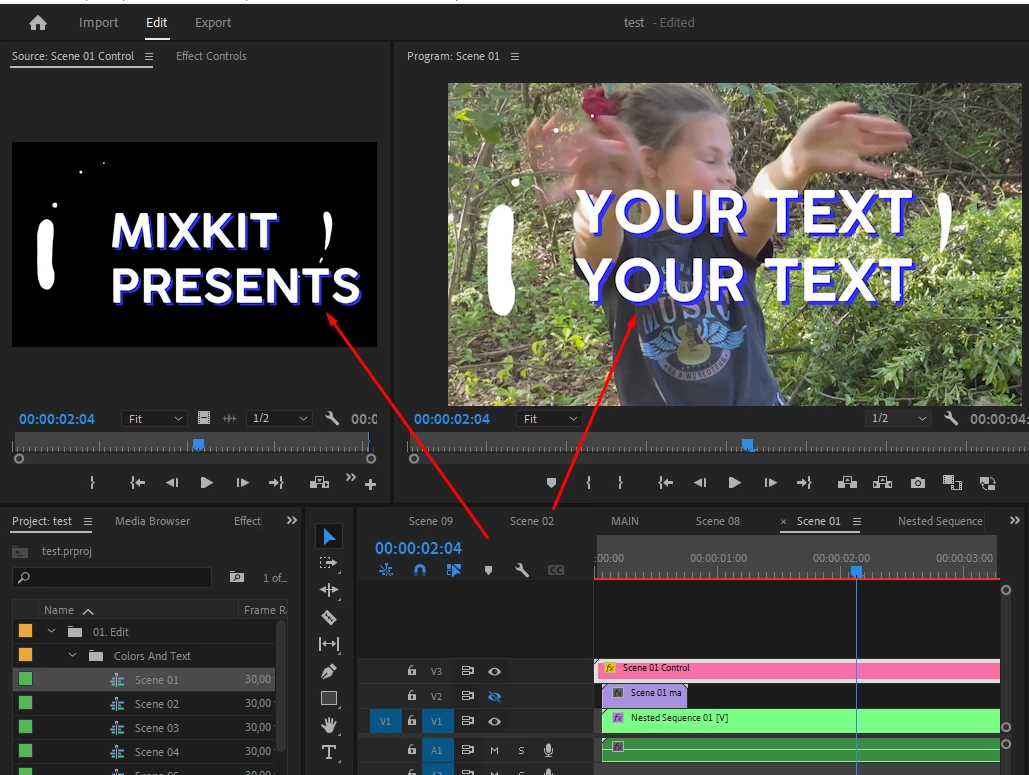
Task: Select the Pen tool
Action: [x=329, y=671]
